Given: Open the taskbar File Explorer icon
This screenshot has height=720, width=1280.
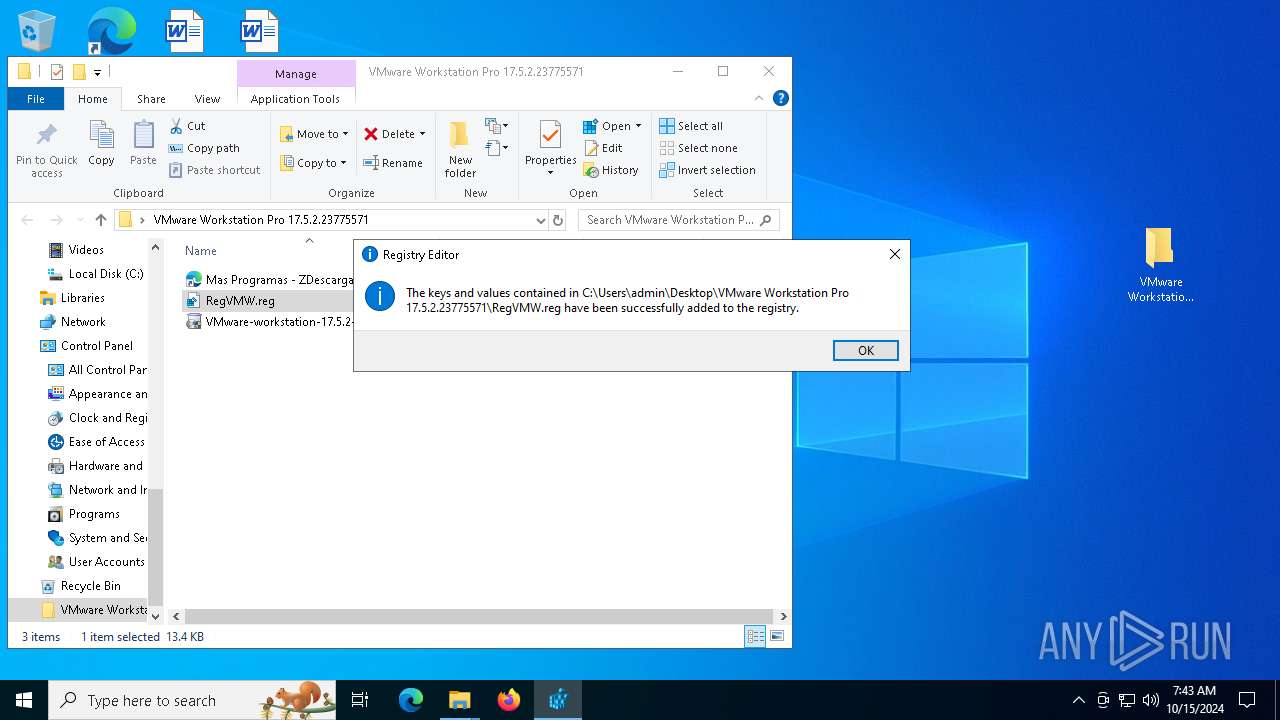Looking at the screenshot, I should [460, 700].
